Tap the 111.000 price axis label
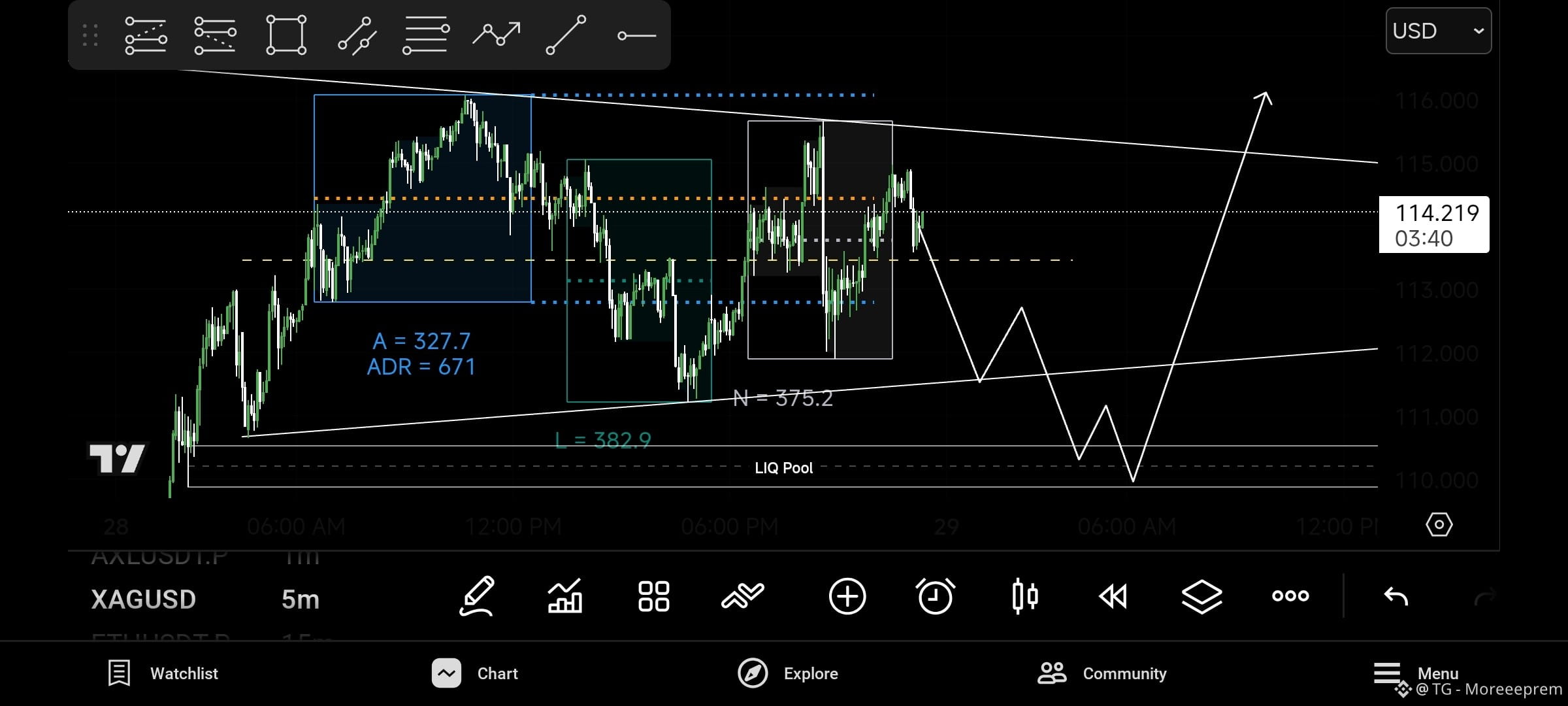This screenshot has width=1568, height=706. 1437,416
